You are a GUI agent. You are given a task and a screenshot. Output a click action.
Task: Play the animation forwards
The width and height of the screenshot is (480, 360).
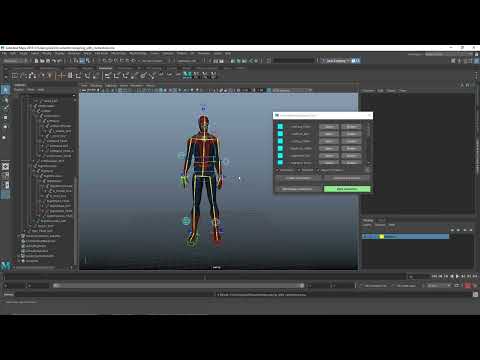[x=457, y=276]
